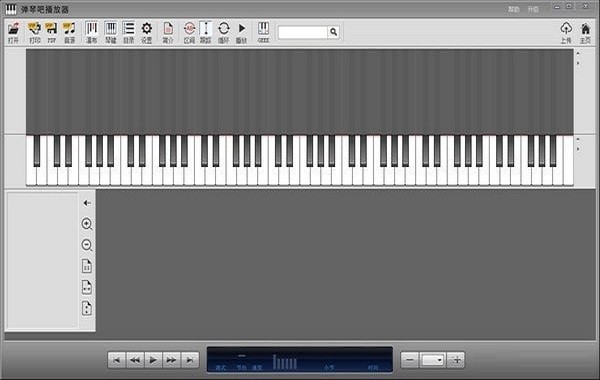This screenshot has height=380, width=600.
Task: Toggle 循环 loop playback
Action: 223,32
